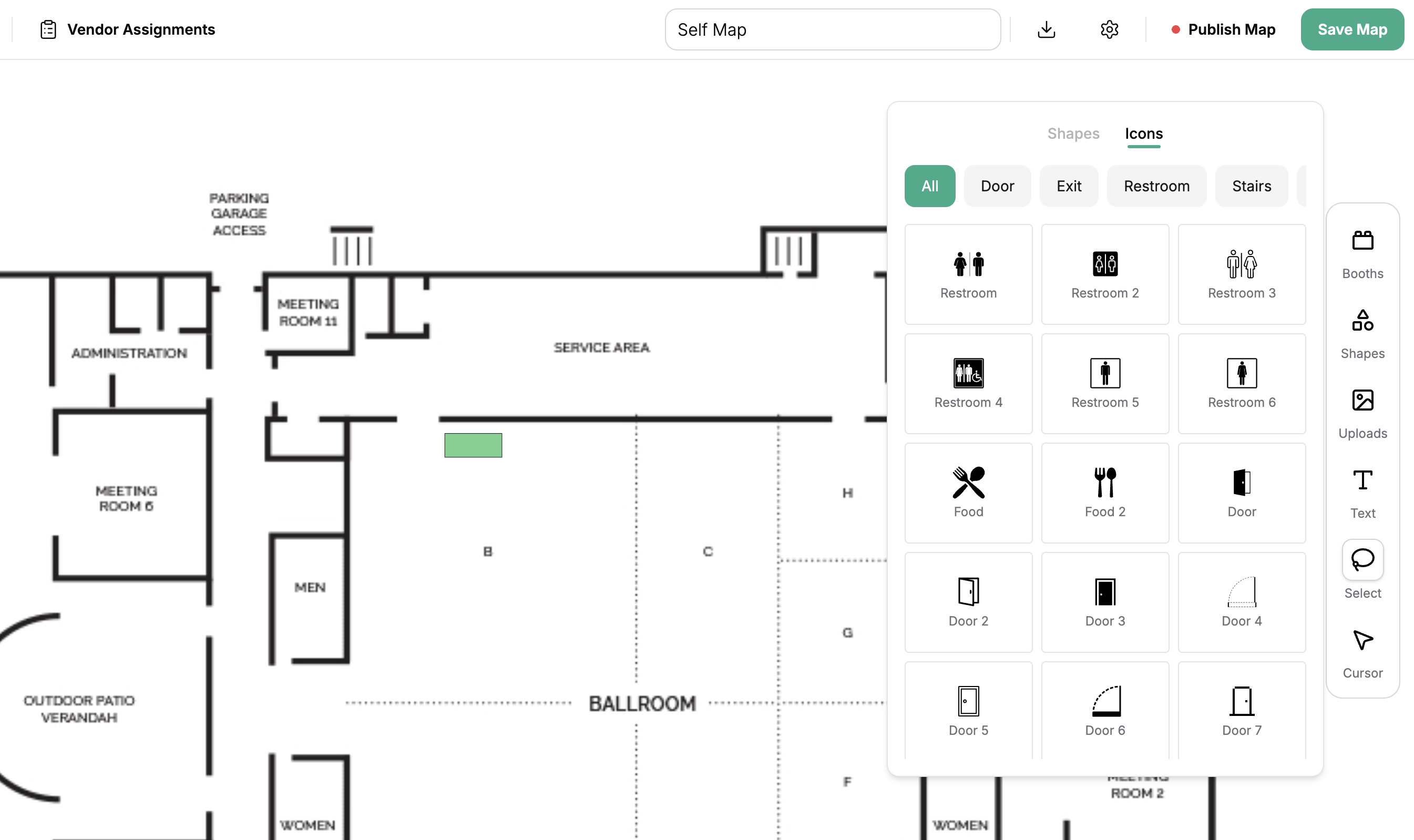Switch to the Shapes tab
Viewport: 1414px width, 840px height.
click(1073, 134)
